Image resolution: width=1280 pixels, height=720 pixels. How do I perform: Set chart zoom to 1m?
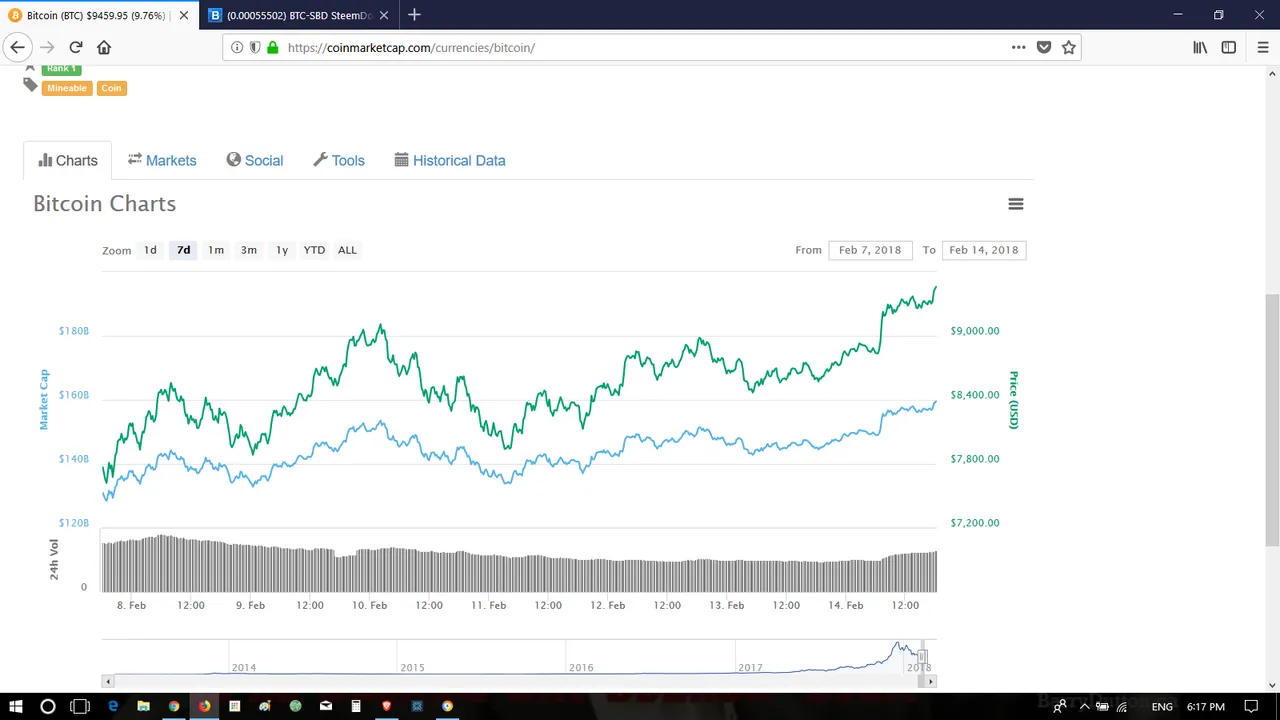216,250
